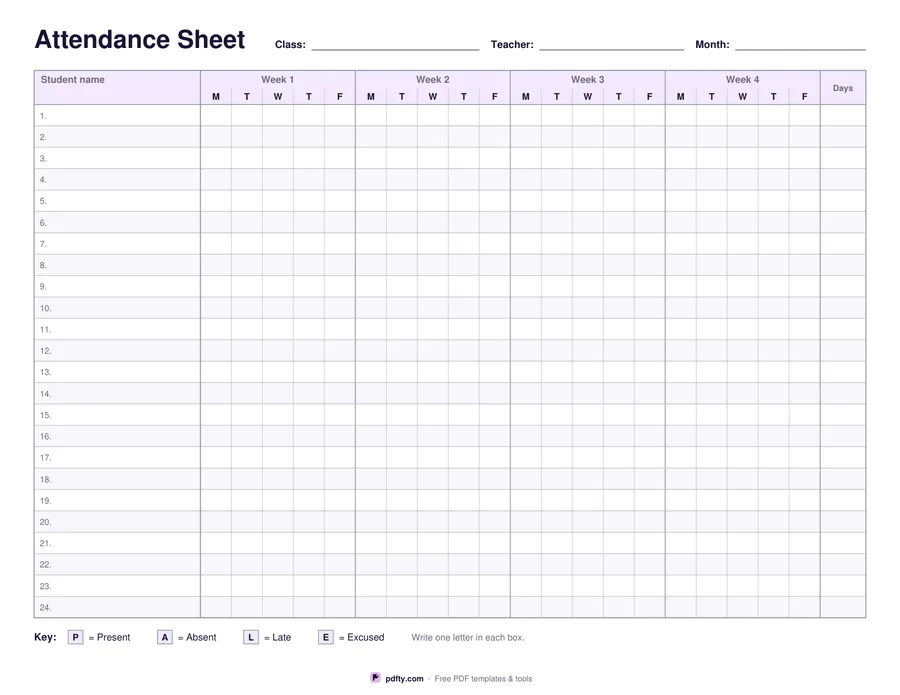Click the Key: label

tap(45, 637)
